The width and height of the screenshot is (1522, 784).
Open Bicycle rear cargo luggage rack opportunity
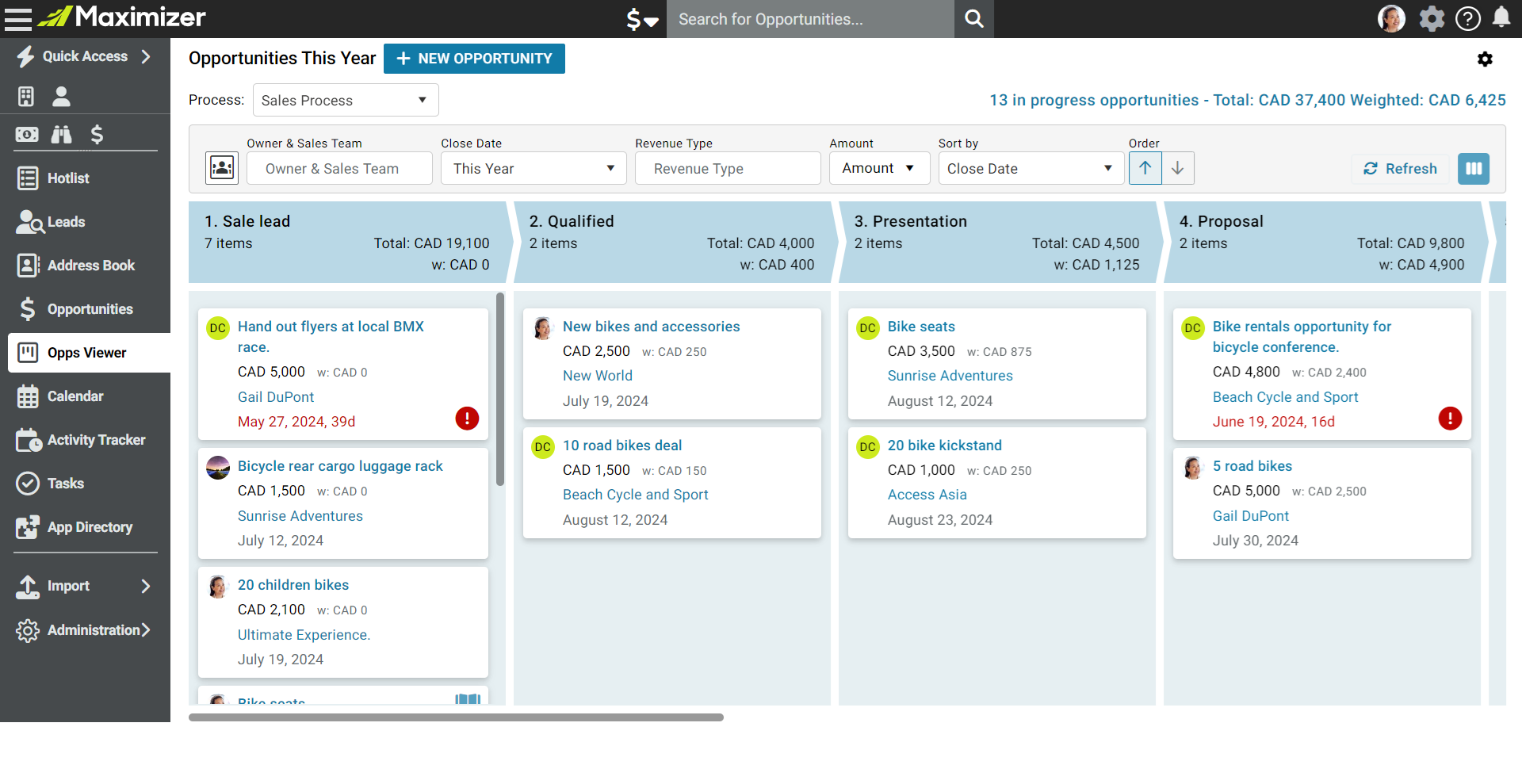coord(340,466)
